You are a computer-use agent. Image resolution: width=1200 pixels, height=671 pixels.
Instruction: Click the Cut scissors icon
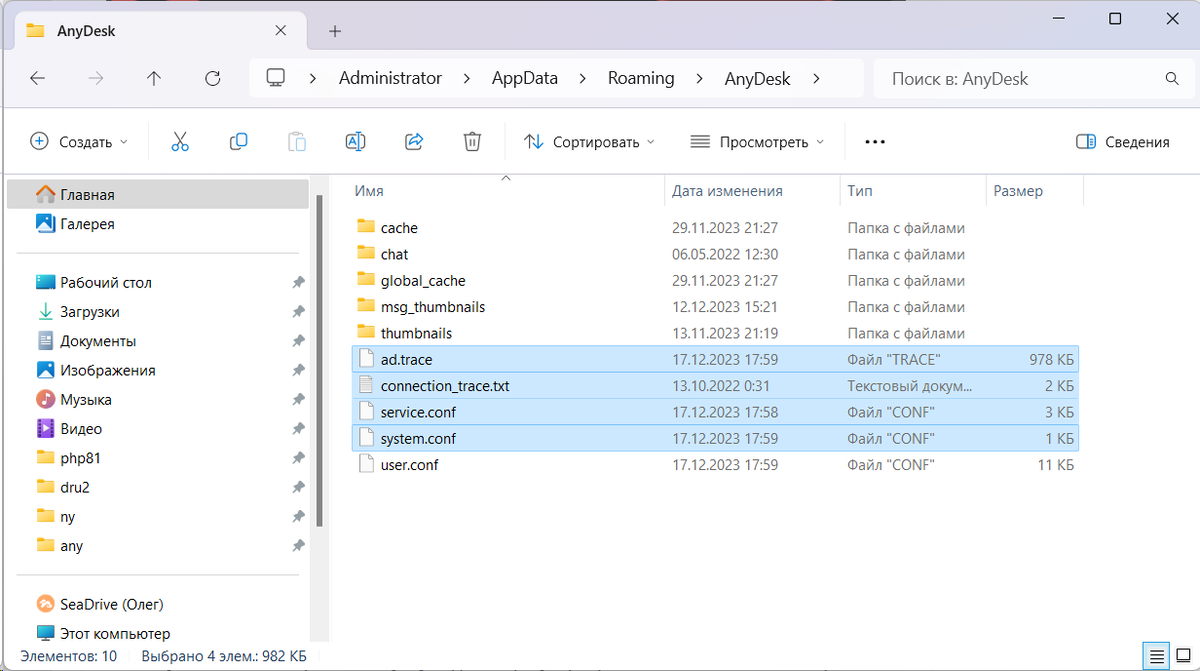[180, 142]
